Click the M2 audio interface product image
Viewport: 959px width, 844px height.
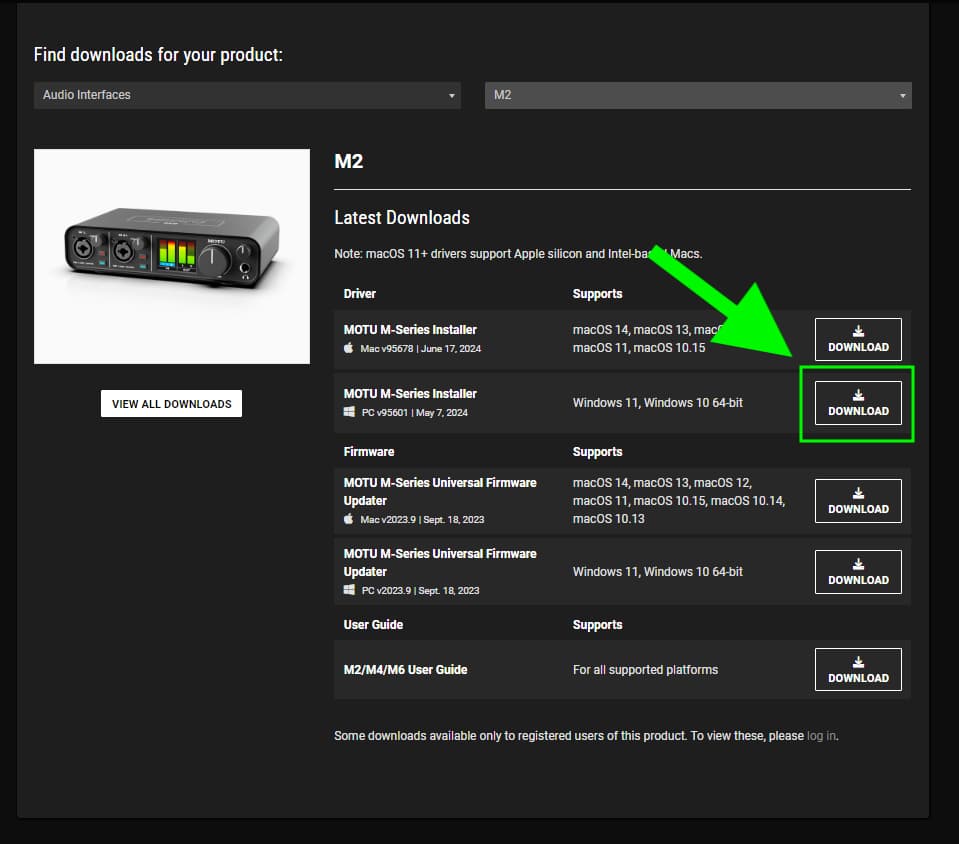172,256
